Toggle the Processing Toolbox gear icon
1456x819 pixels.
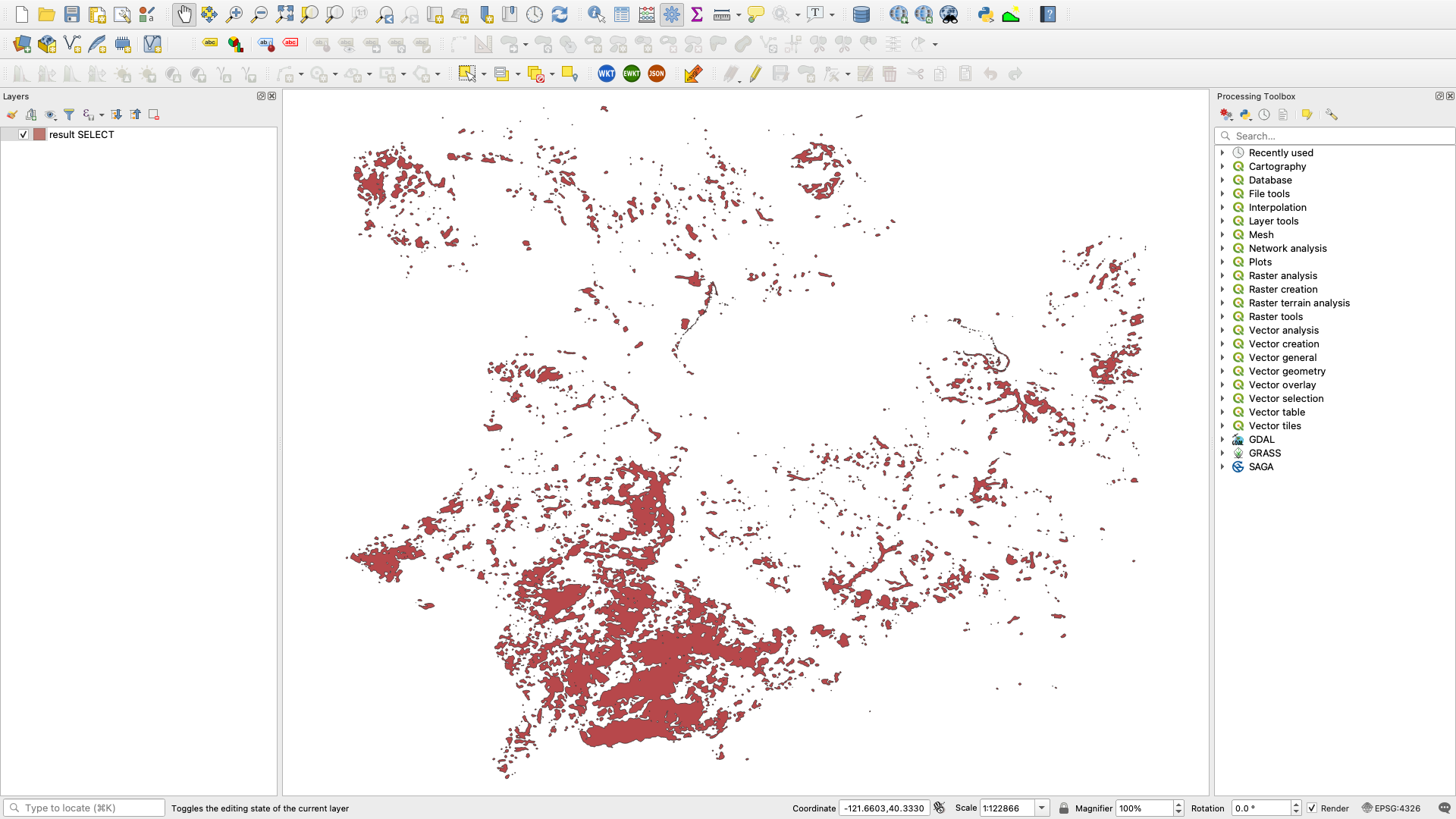coord(672,14)
